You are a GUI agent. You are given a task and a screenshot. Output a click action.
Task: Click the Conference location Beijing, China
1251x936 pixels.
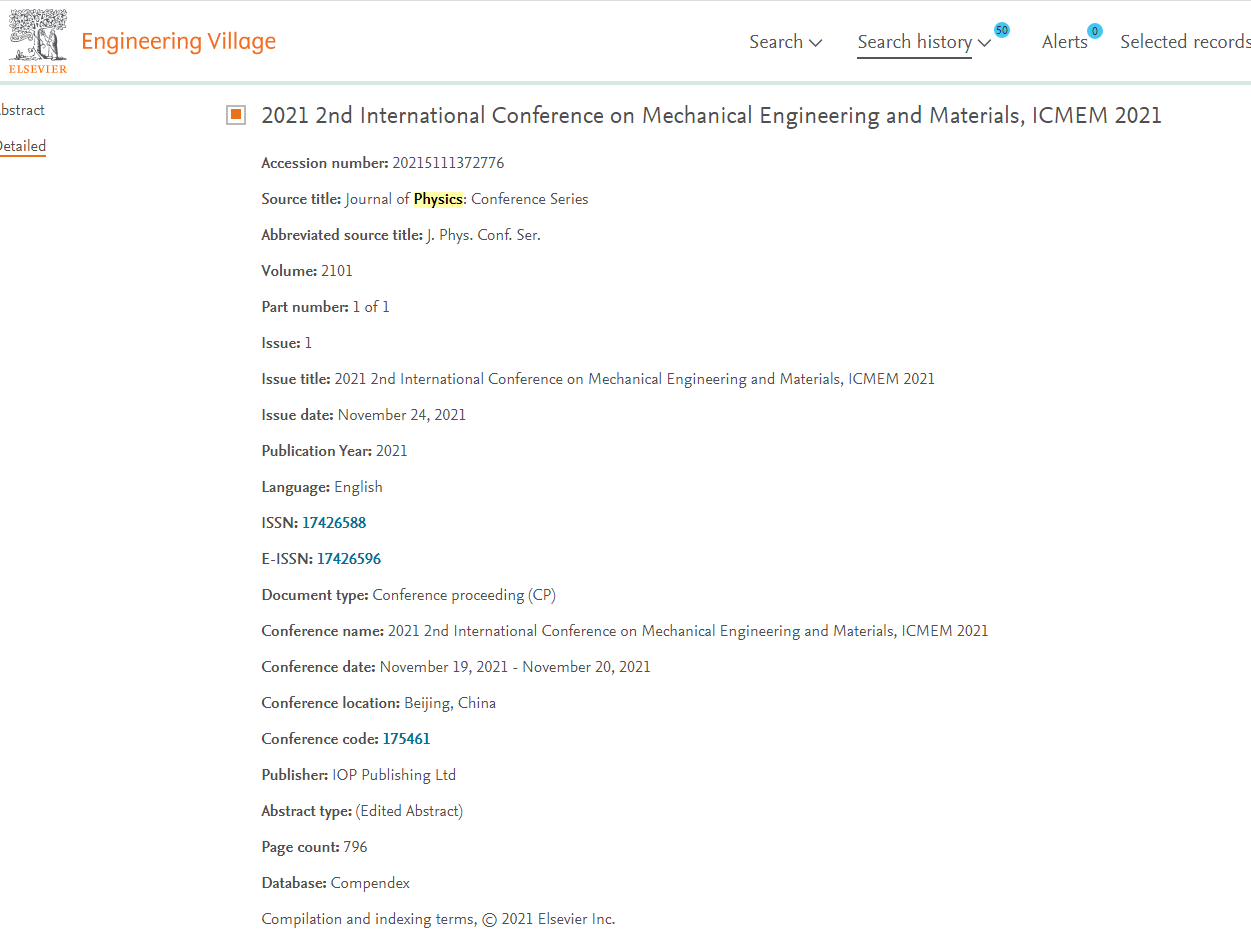tap(450, 703)
